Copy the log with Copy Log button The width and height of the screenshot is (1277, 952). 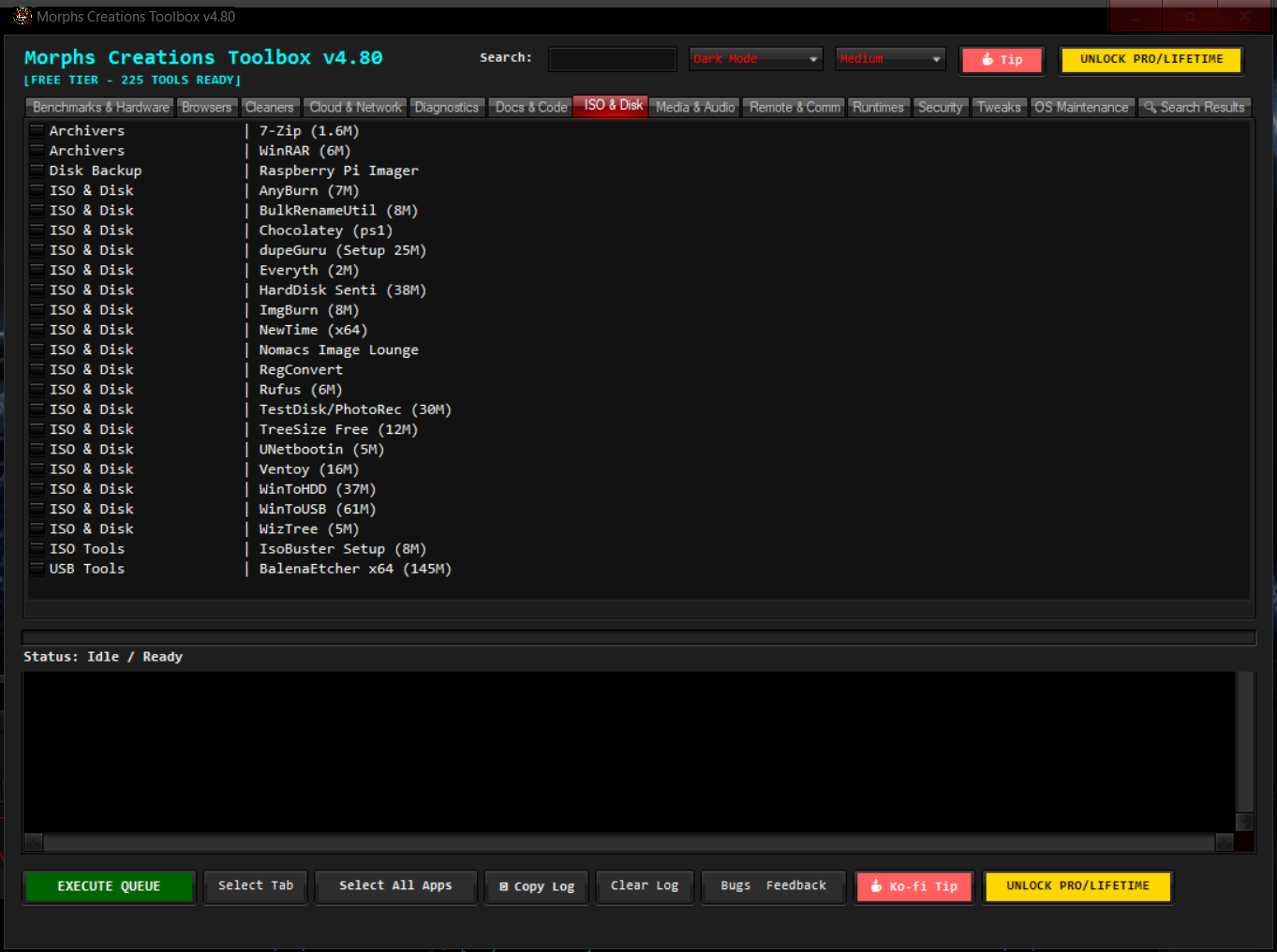coord(537,886)
